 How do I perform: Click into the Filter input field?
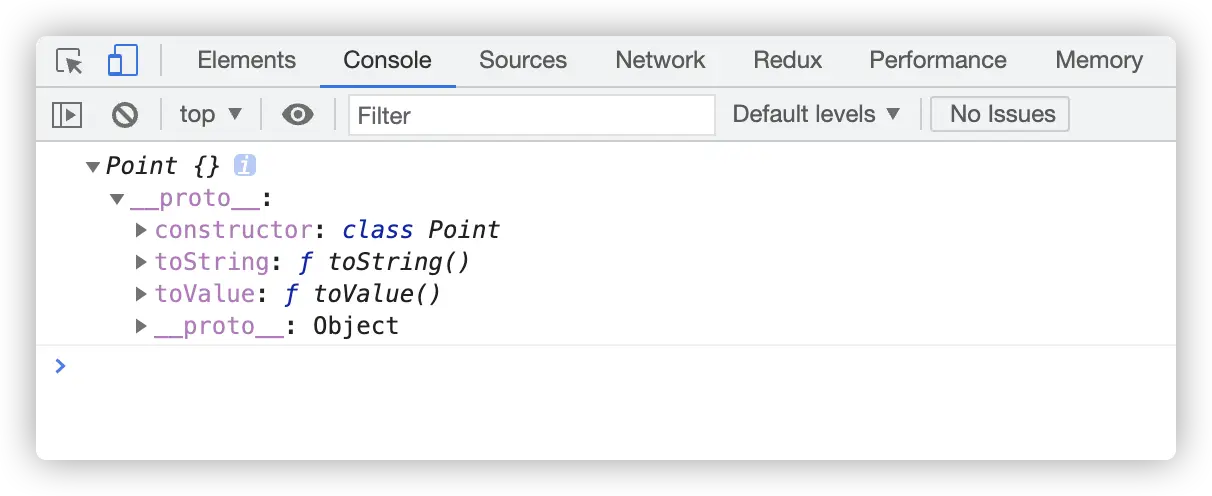530,115
